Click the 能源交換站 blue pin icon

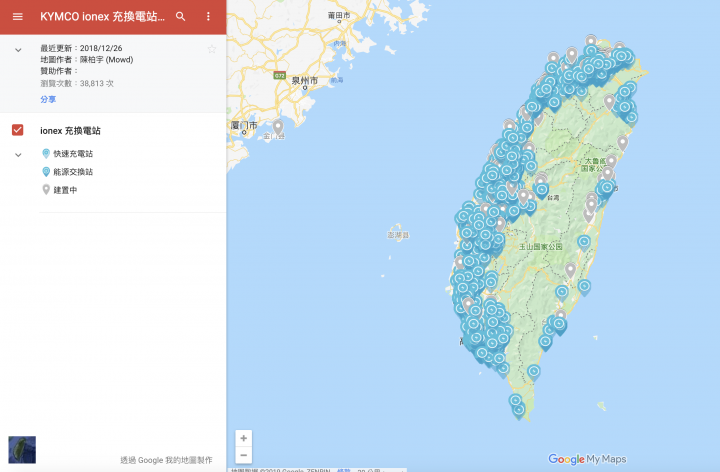tap(46, 172)
